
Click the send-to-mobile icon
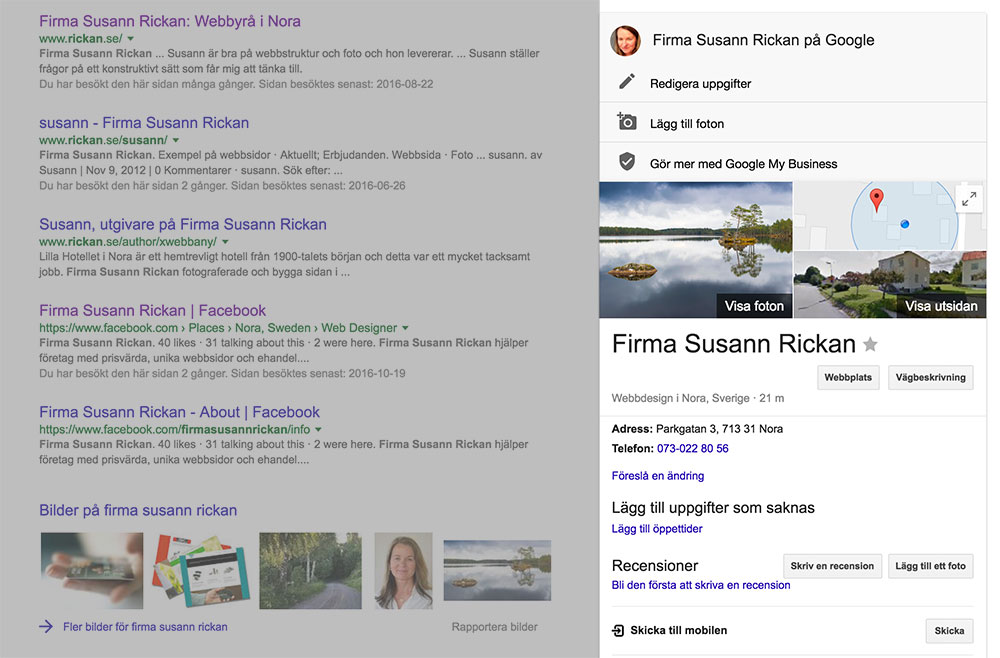[618, 631]
